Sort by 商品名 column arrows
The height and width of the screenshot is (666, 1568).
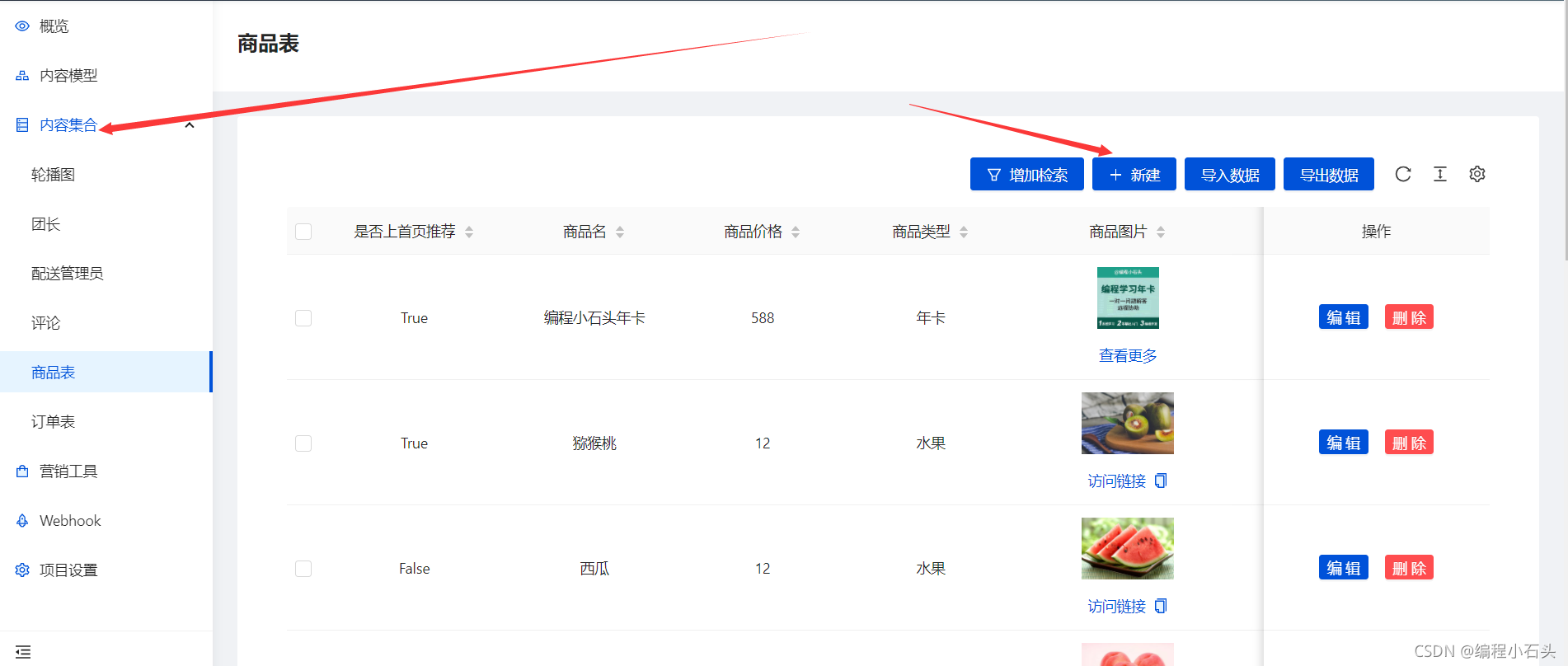pos(620,232)
